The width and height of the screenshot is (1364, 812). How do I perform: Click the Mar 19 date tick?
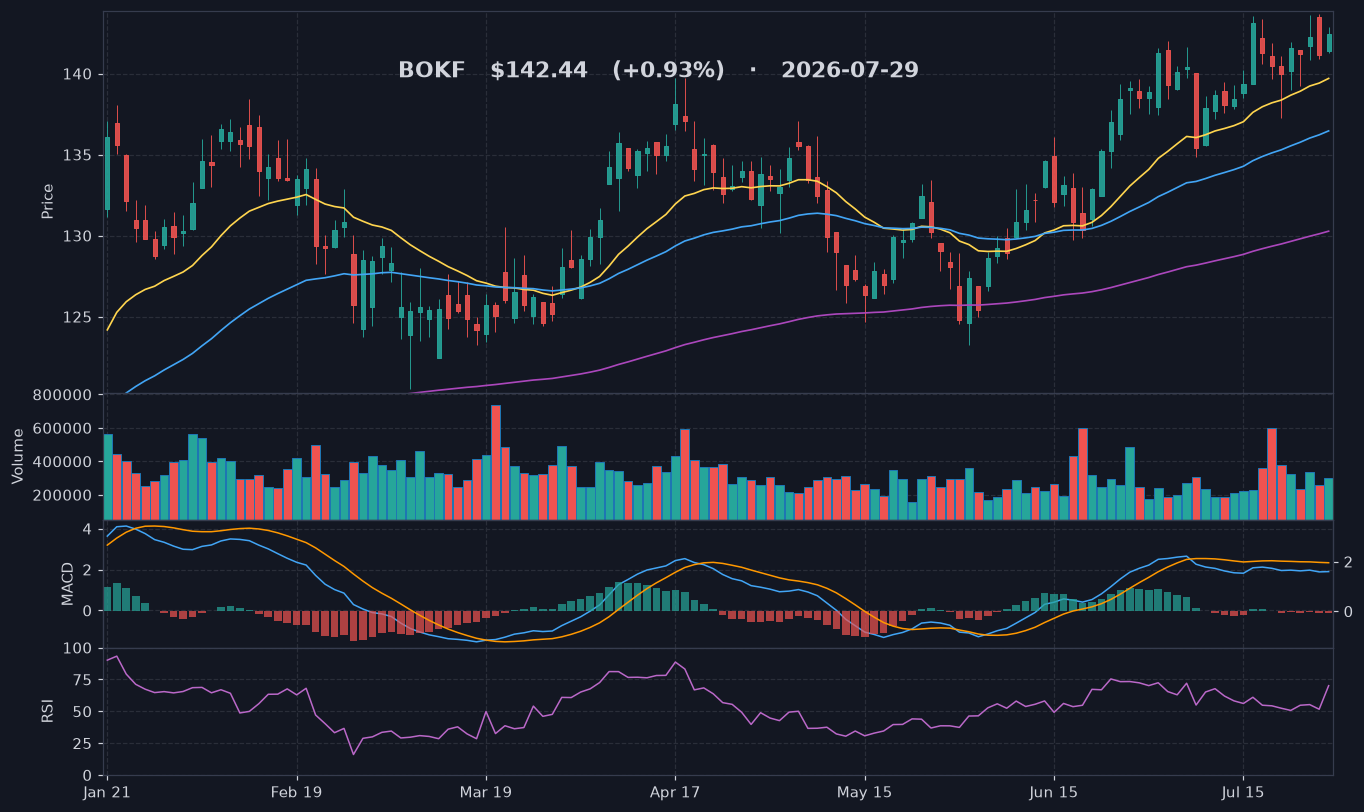(486, 792)
